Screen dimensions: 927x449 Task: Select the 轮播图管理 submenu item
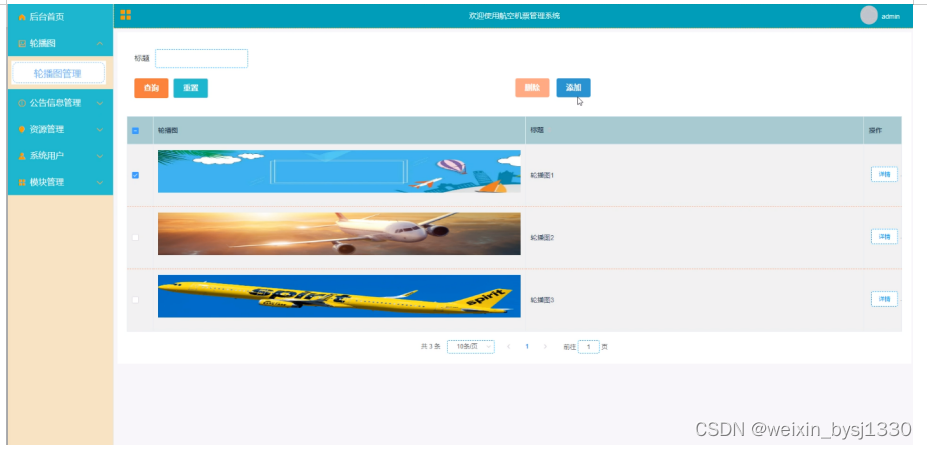pos(59,73)
